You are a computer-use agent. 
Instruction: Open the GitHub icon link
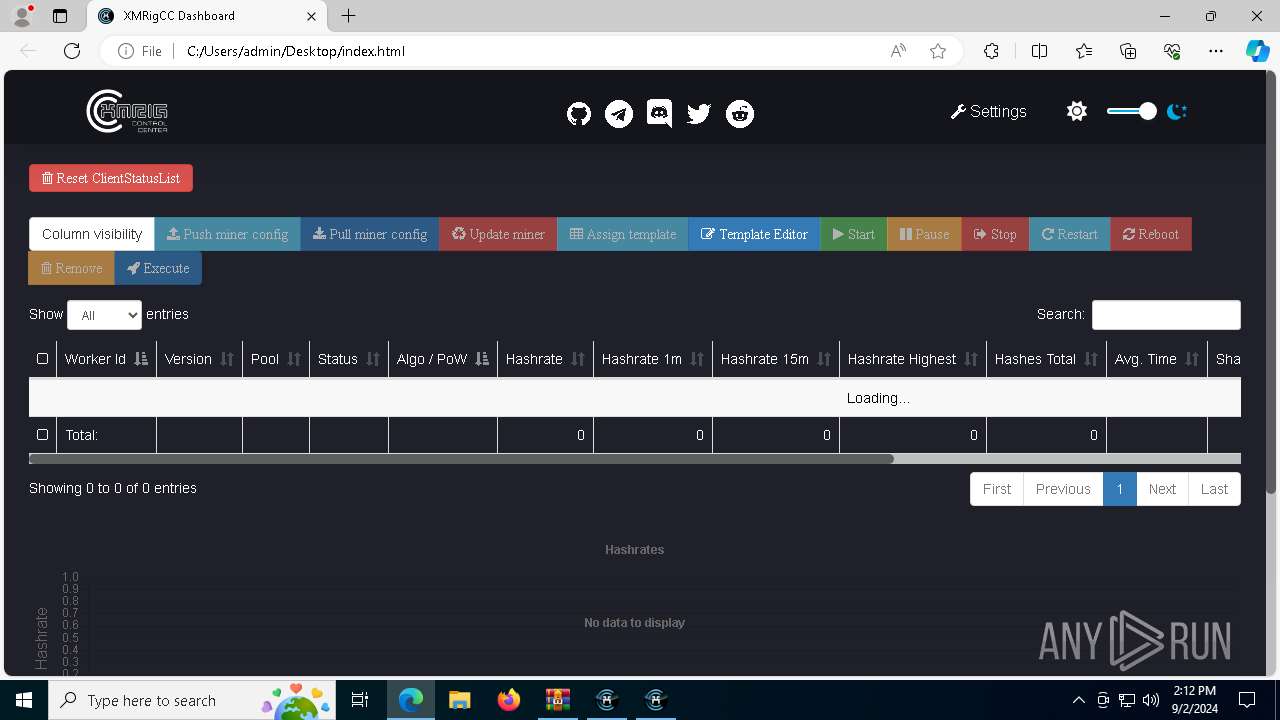pyautogui.click(x=579, y=114)
